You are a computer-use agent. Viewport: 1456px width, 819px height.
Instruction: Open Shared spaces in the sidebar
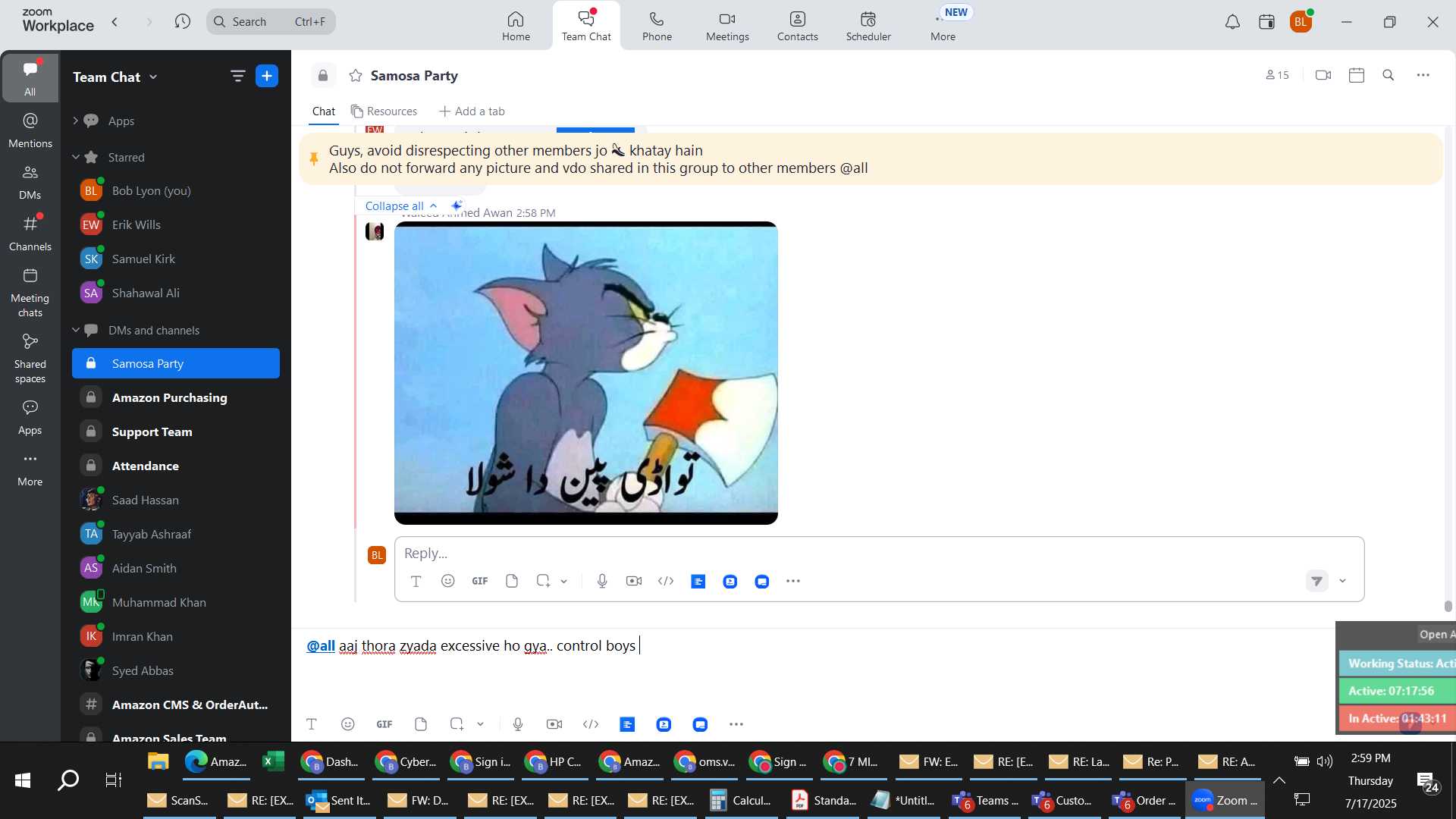pos(30,359)
